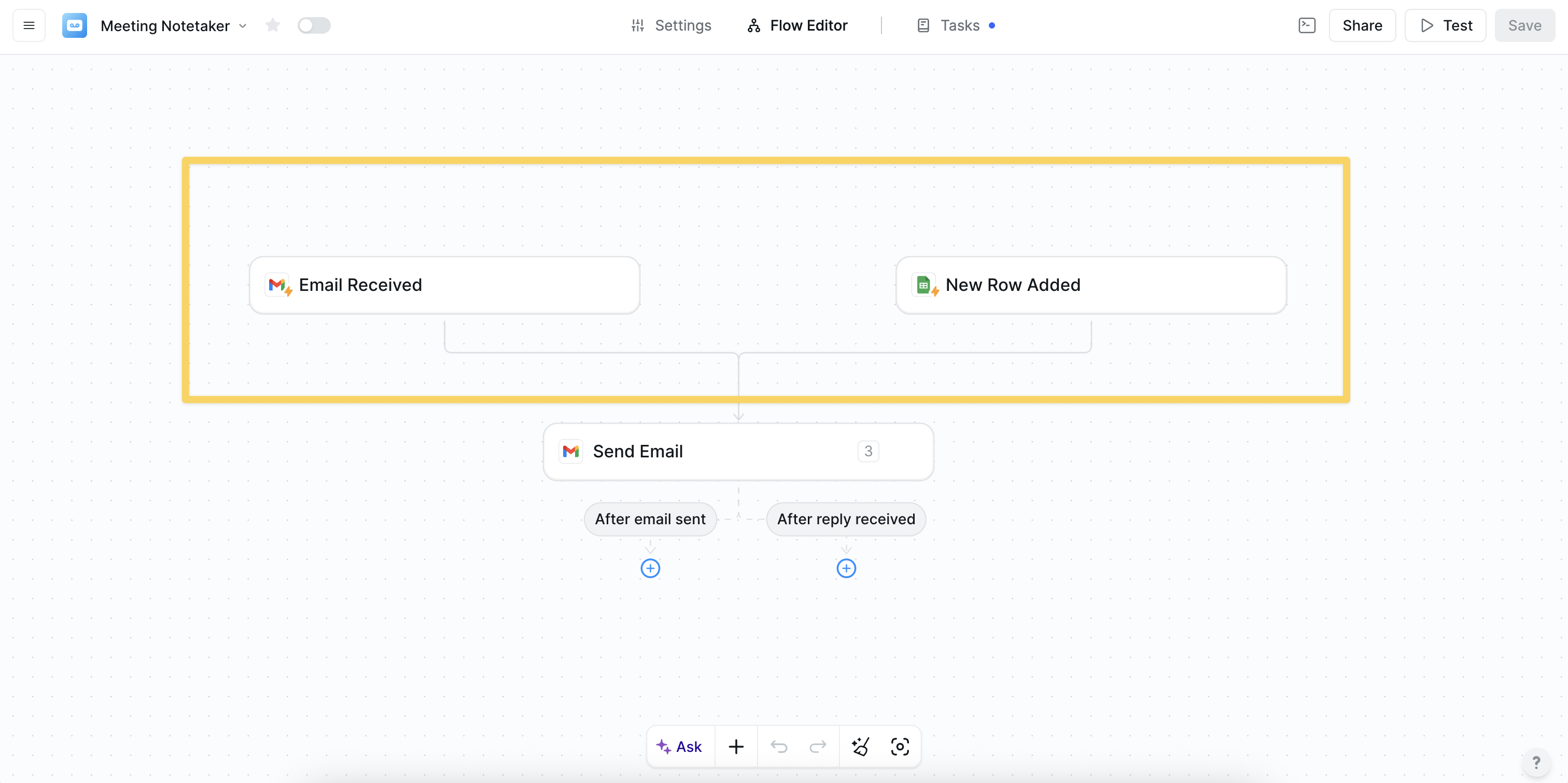Click the Meeting Notetaker app icon
The height and width of the screenshot is (783, 1568).
click(x=74, y=25)
